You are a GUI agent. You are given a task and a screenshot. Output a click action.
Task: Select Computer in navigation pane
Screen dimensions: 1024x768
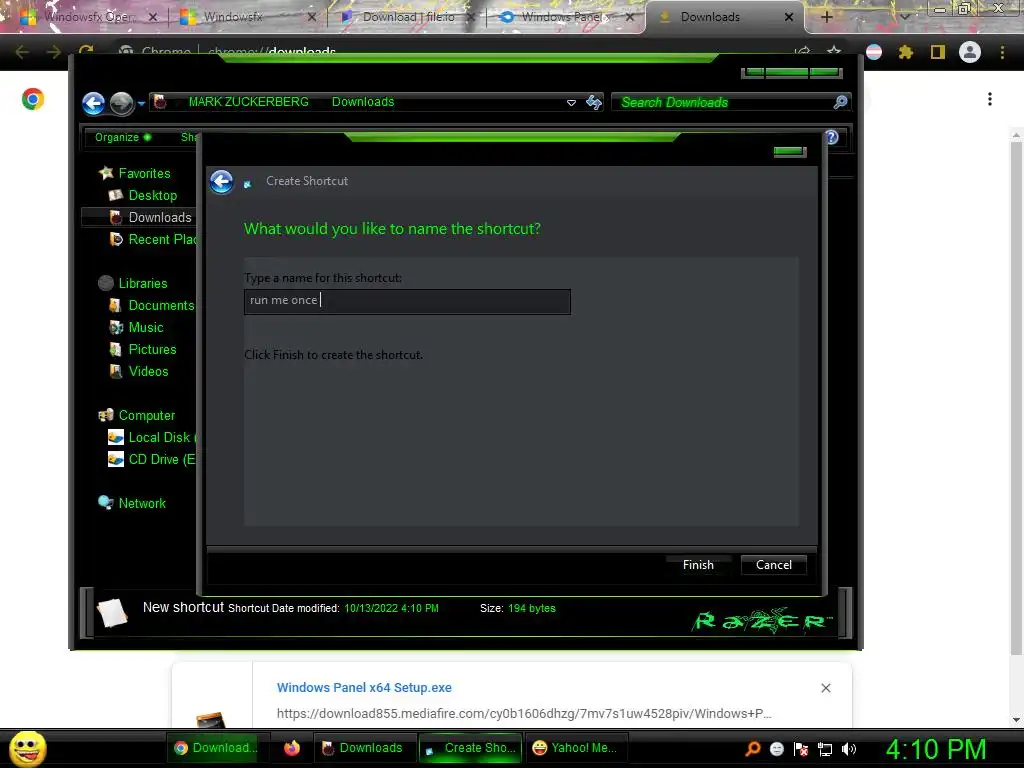pyautogui.click(x=147, y=415)
